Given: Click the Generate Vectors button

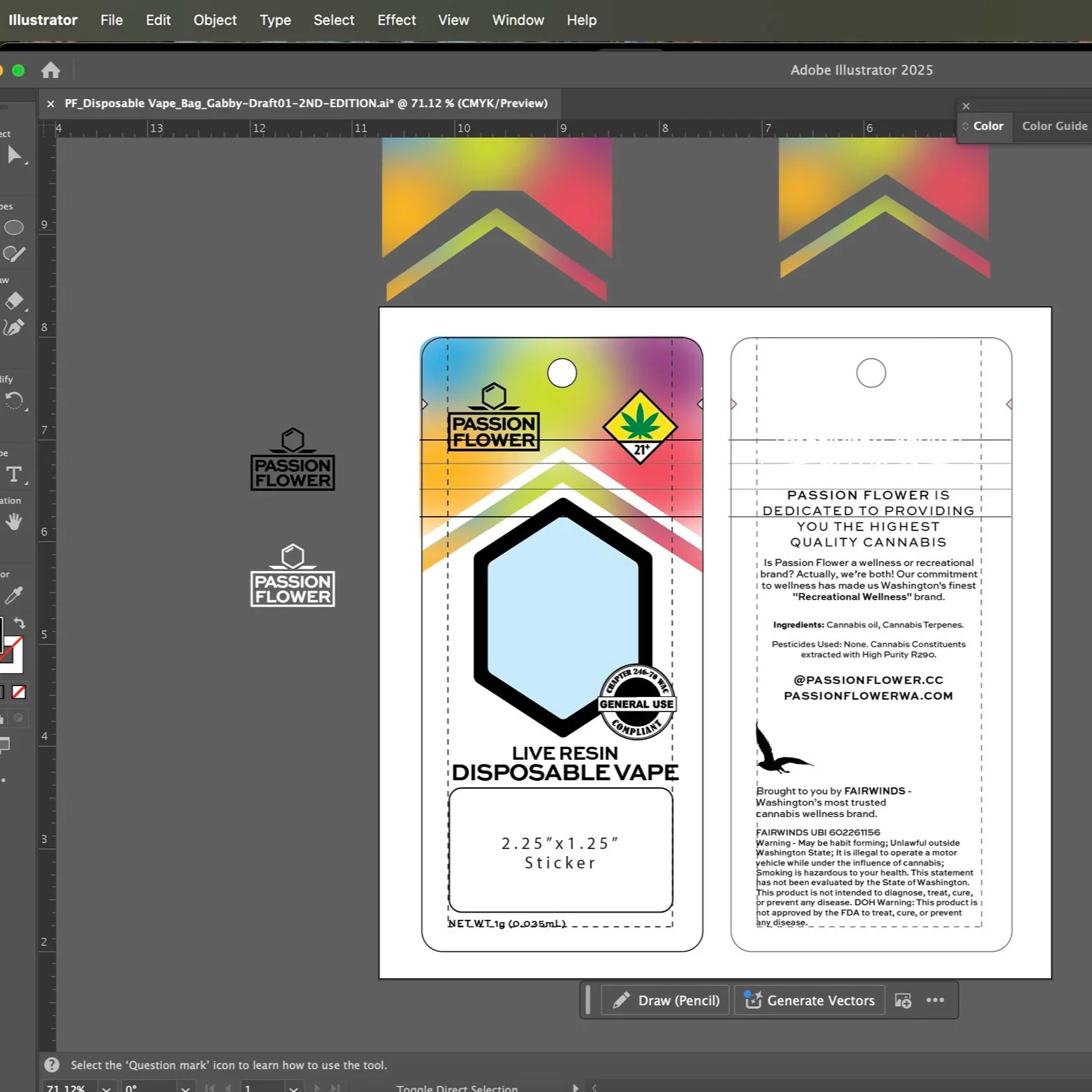Looking at the screenshot, I should (810, 1000).
